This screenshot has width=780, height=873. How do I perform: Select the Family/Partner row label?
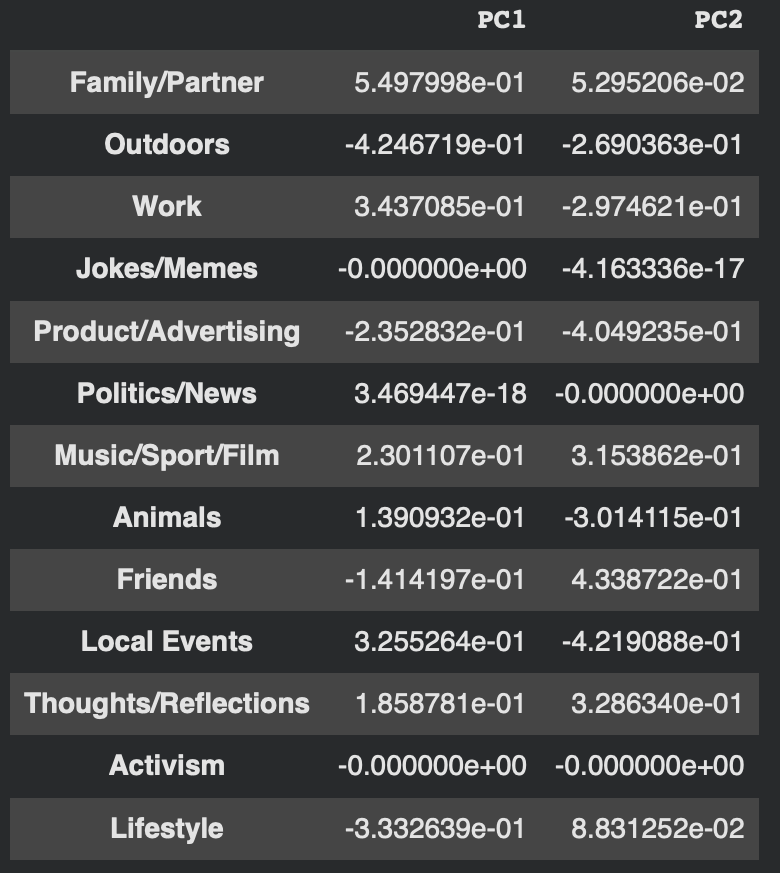tap(167, 82)
